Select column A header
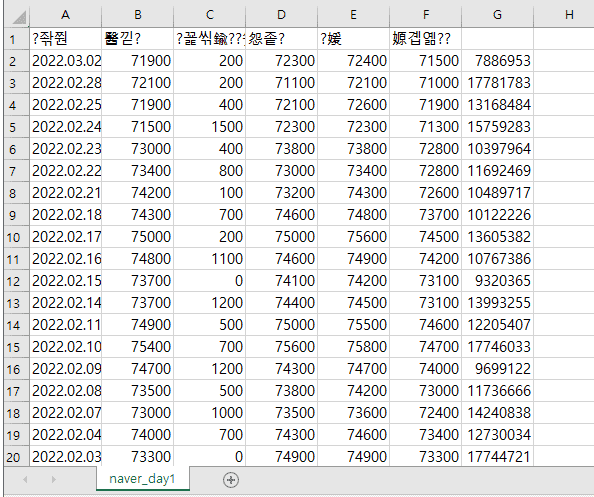 (x=66, y=15)
